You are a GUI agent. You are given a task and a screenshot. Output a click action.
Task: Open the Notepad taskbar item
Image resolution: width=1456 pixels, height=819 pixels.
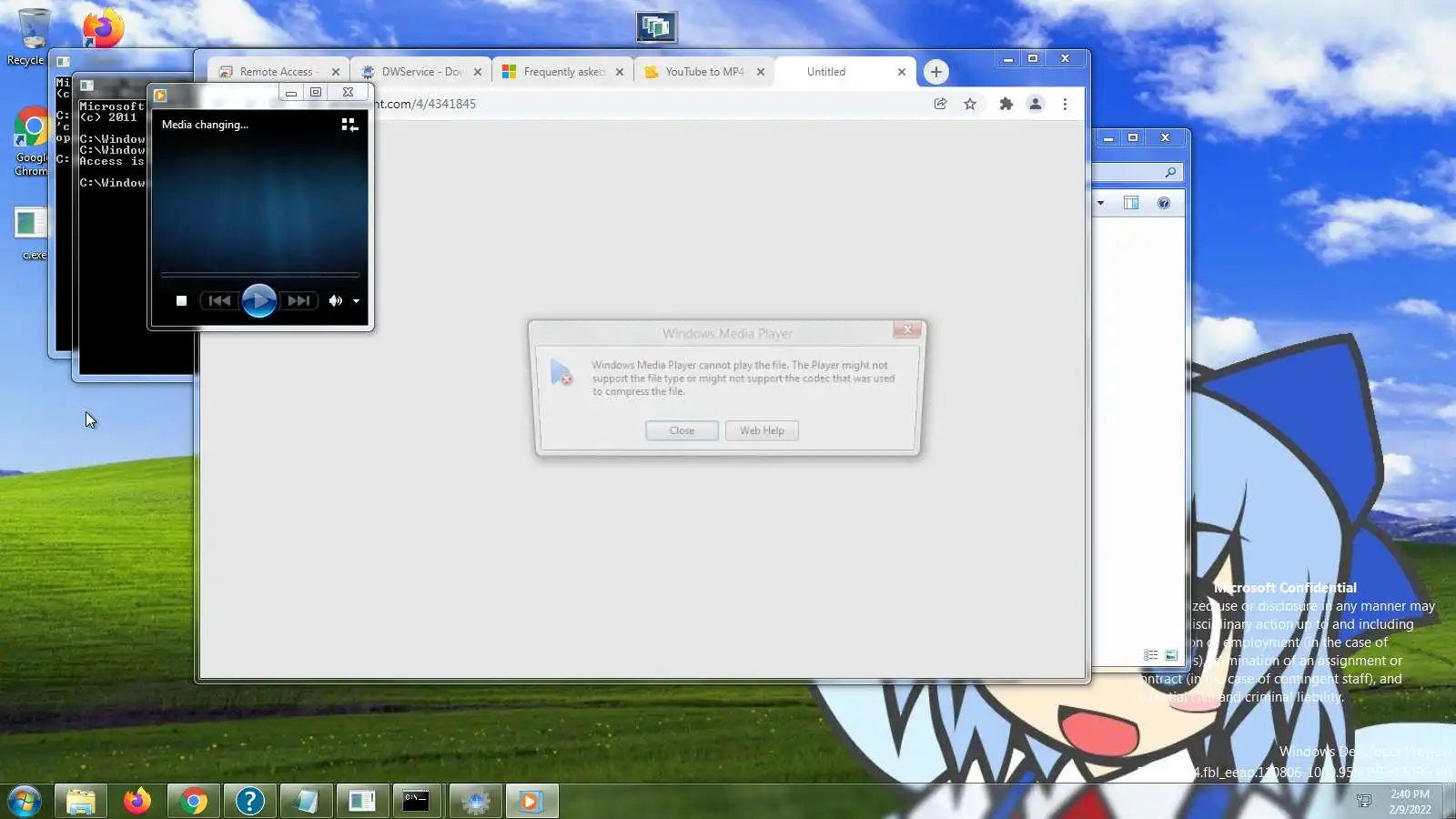coord(306,801)
